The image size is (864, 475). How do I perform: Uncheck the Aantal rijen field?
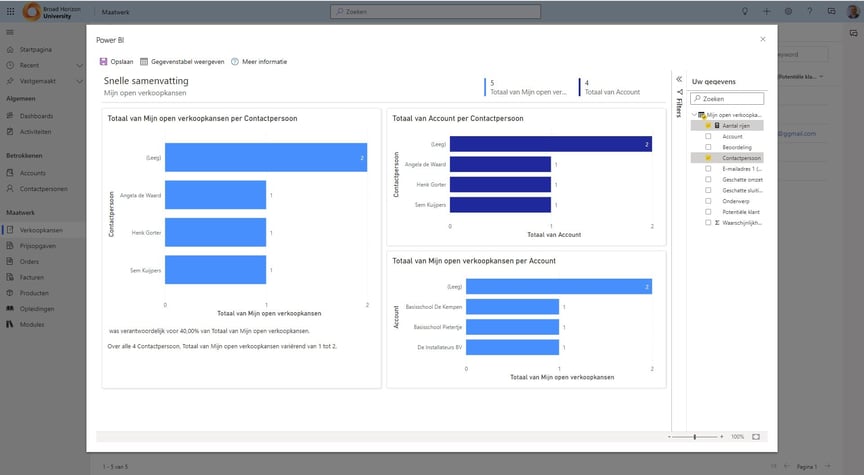pos(708,126)
